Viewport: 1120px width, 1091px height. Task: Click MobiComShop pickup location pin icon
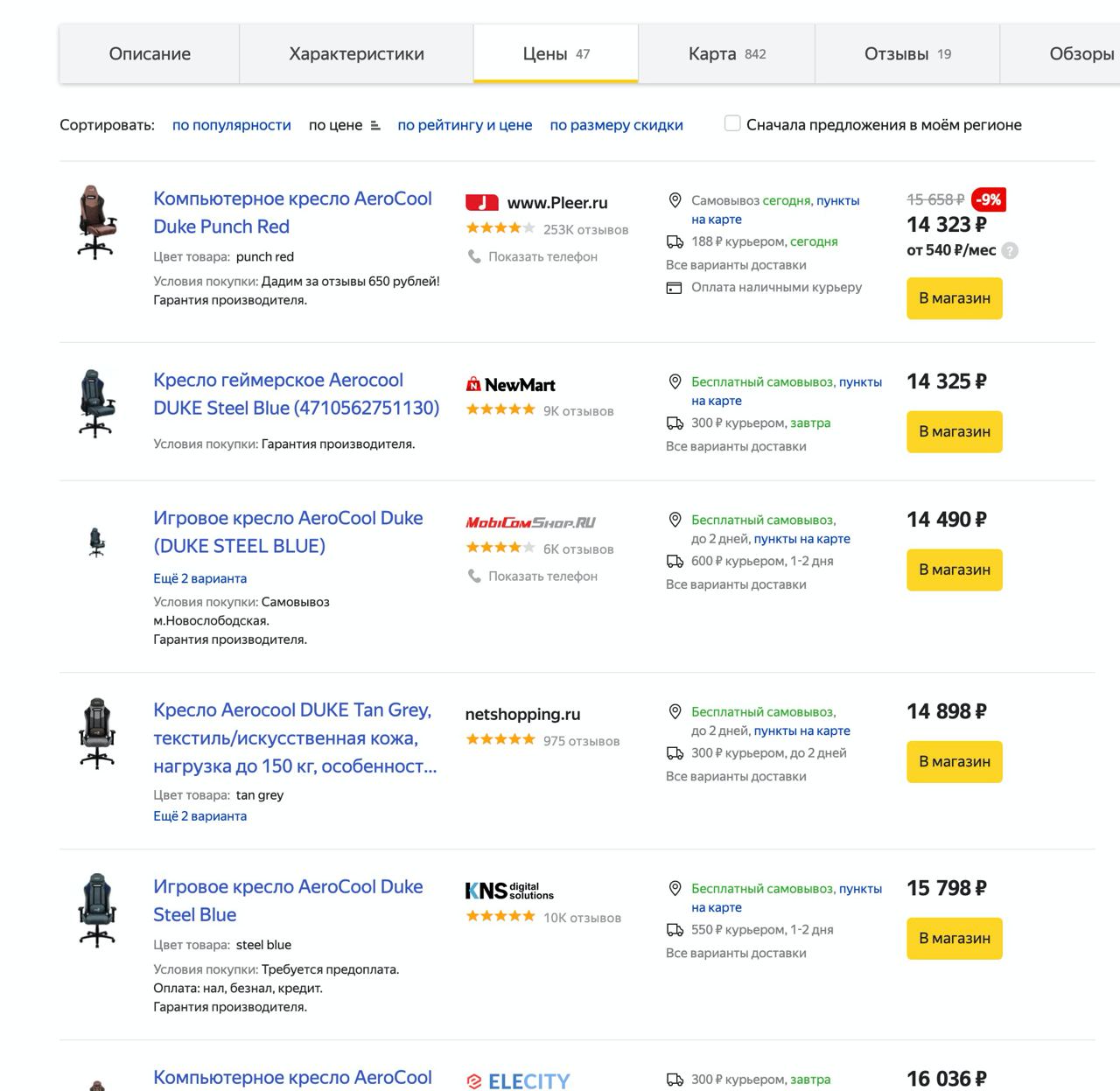(675, 520)
